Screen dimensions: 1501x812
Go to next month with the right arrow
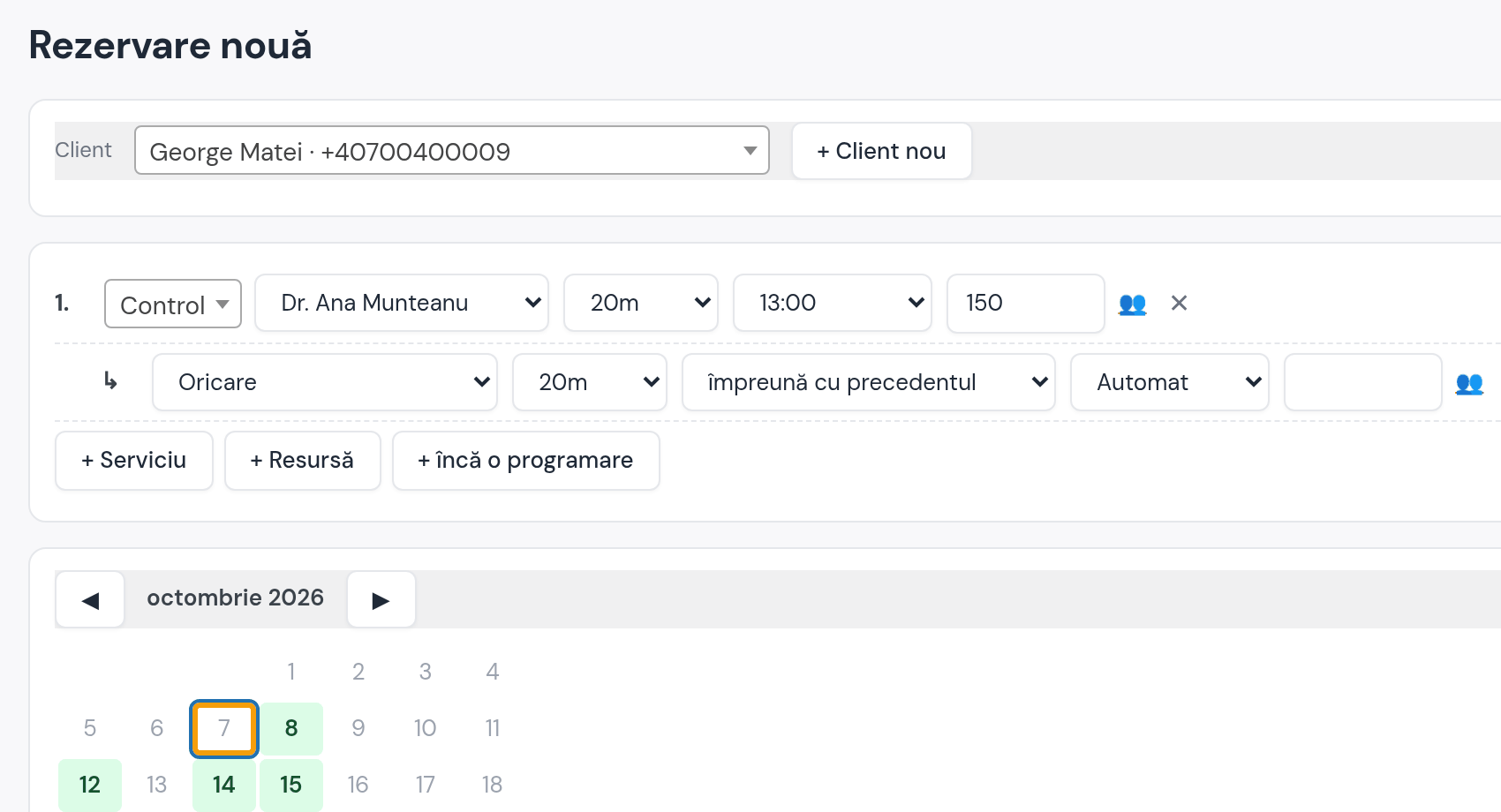[x=381, y=600]
